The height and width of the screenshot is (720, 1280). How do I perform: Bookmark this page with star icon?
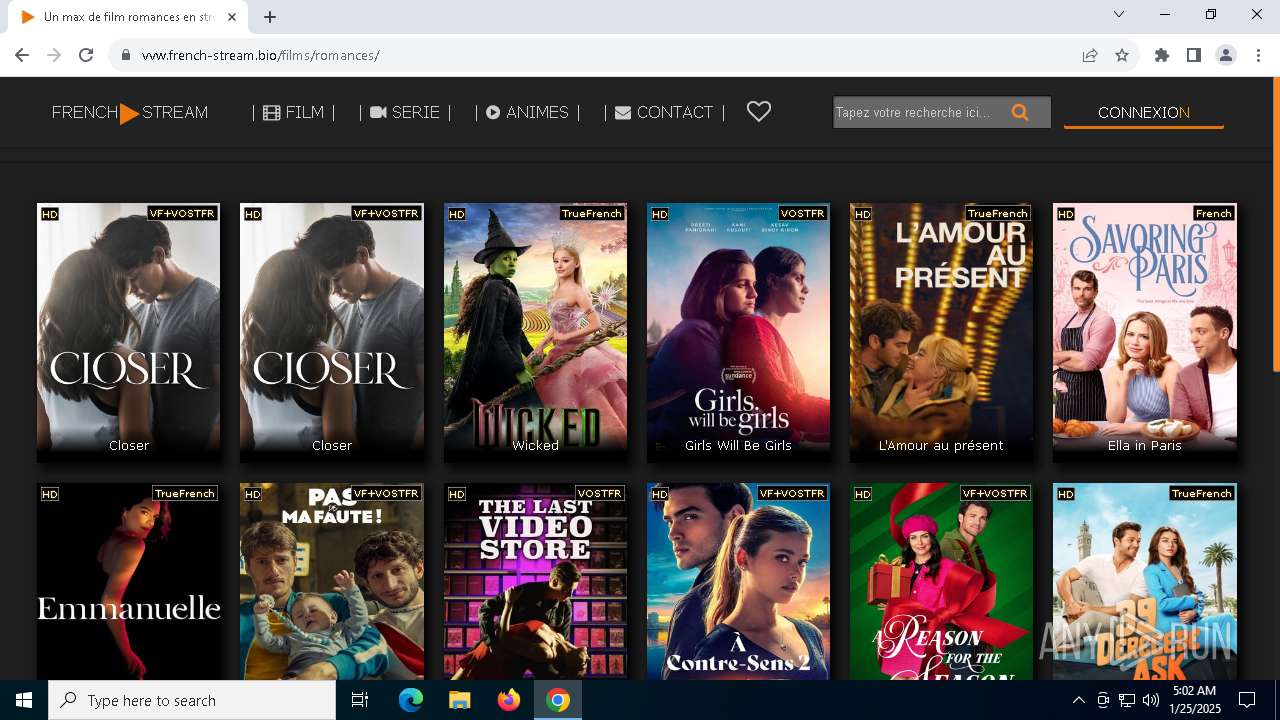click(1122, 55)
